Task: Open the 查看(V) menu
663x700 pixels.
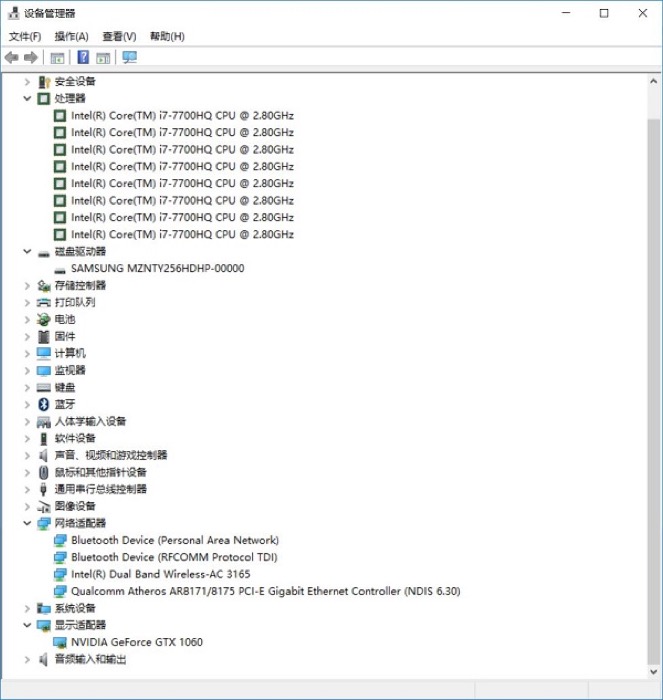Action: coord(119,36)
